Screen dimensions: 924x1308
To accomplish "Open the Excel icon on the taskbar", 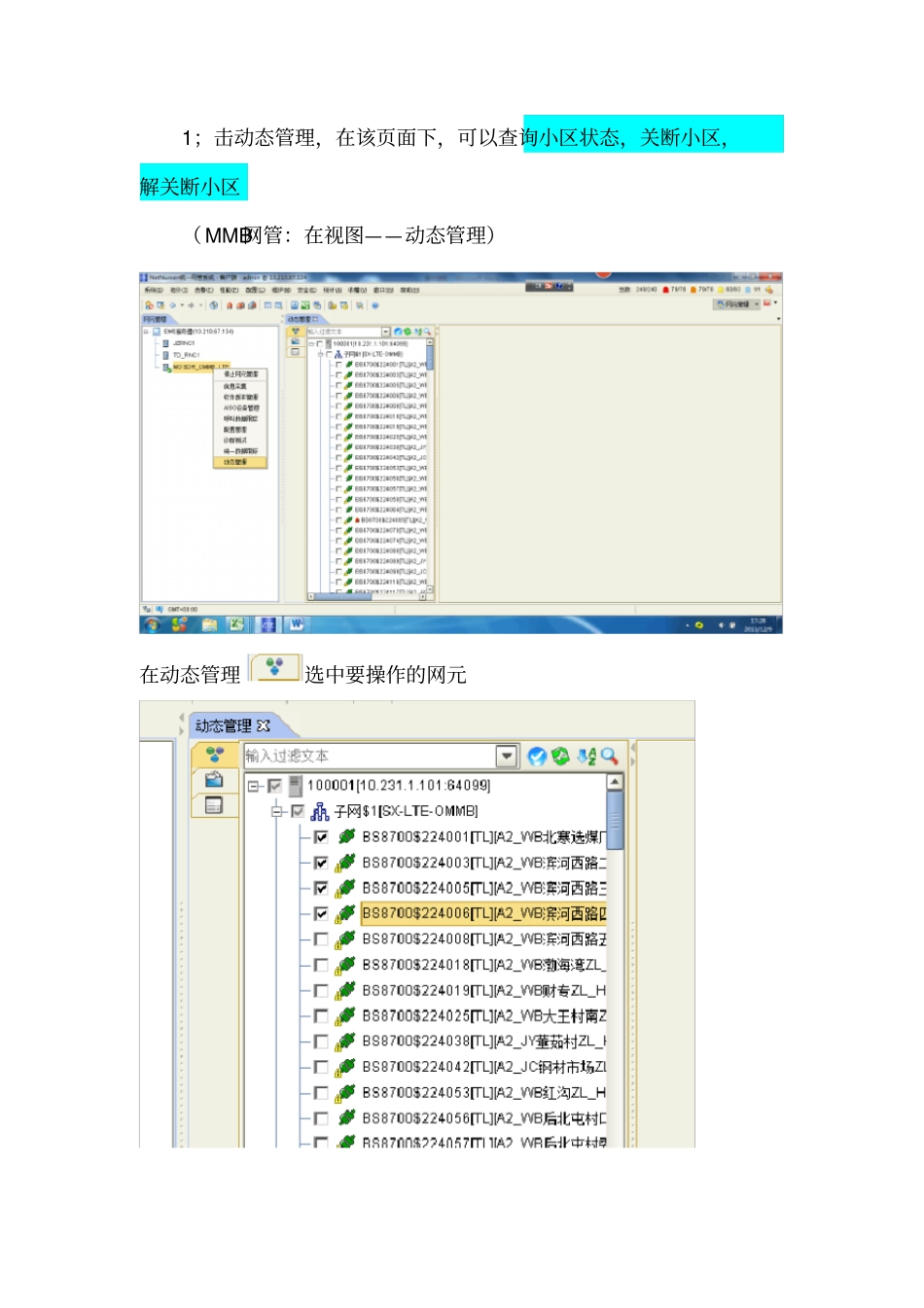I will pyautogui.click(x=236, y=624).
